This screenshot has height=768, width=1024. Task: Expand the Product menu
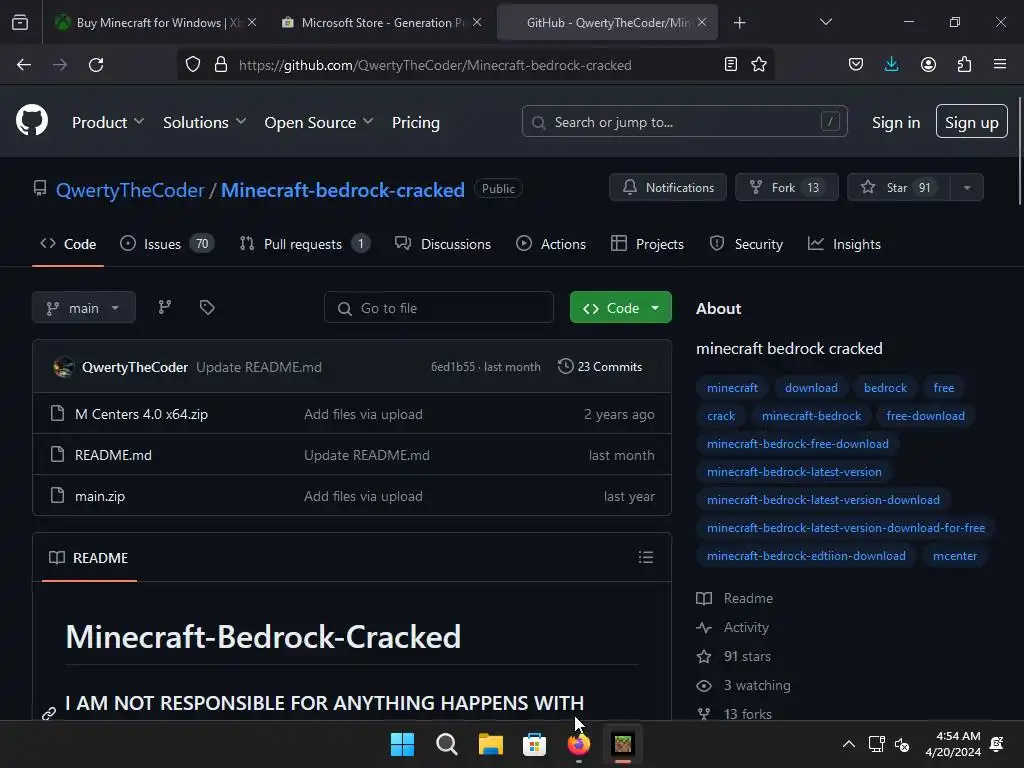pos(108,122)
